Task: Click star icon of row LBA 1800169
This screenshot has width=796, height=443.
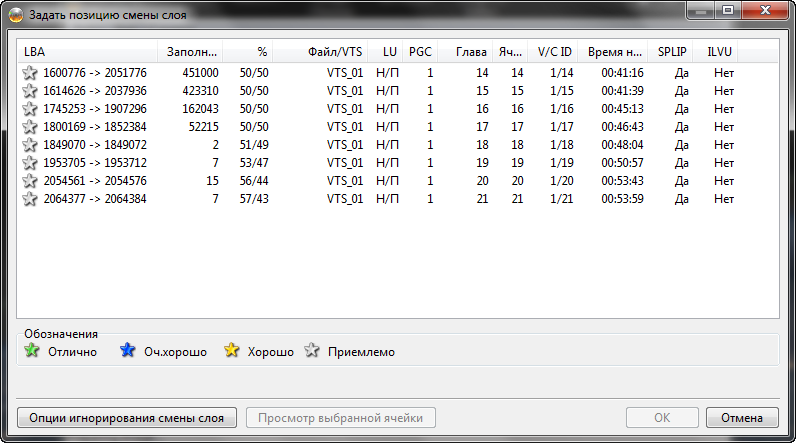Action: point(30,127)
